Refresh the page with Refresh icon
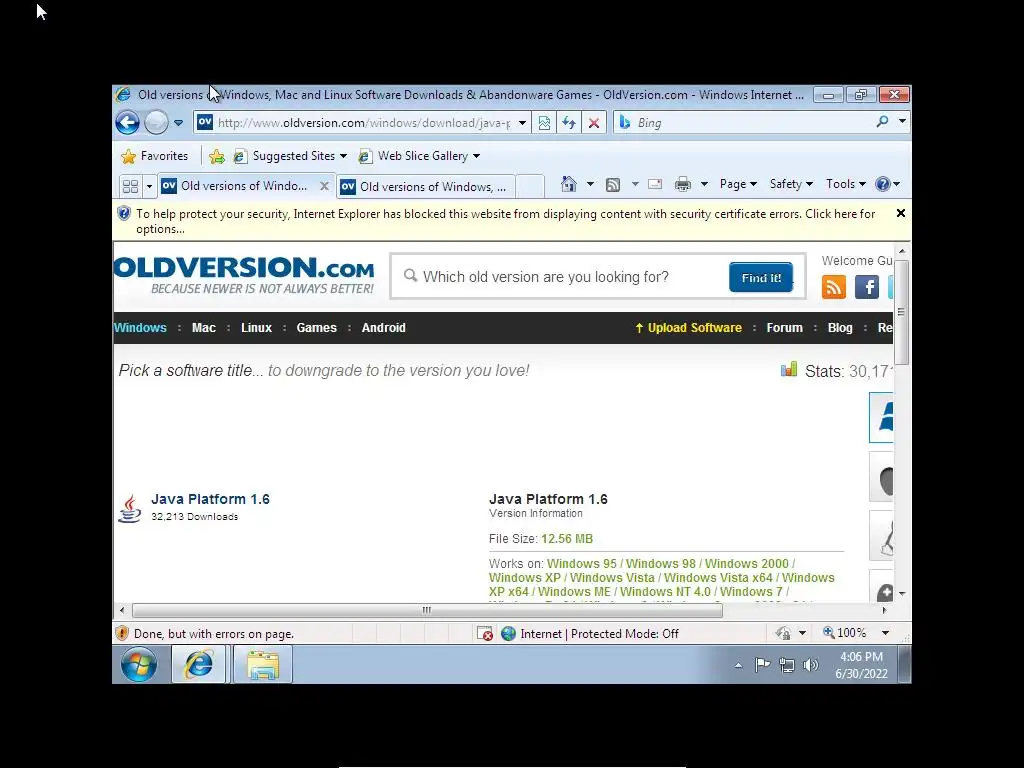Screen dimensions: 1024x768 [569, 123]
